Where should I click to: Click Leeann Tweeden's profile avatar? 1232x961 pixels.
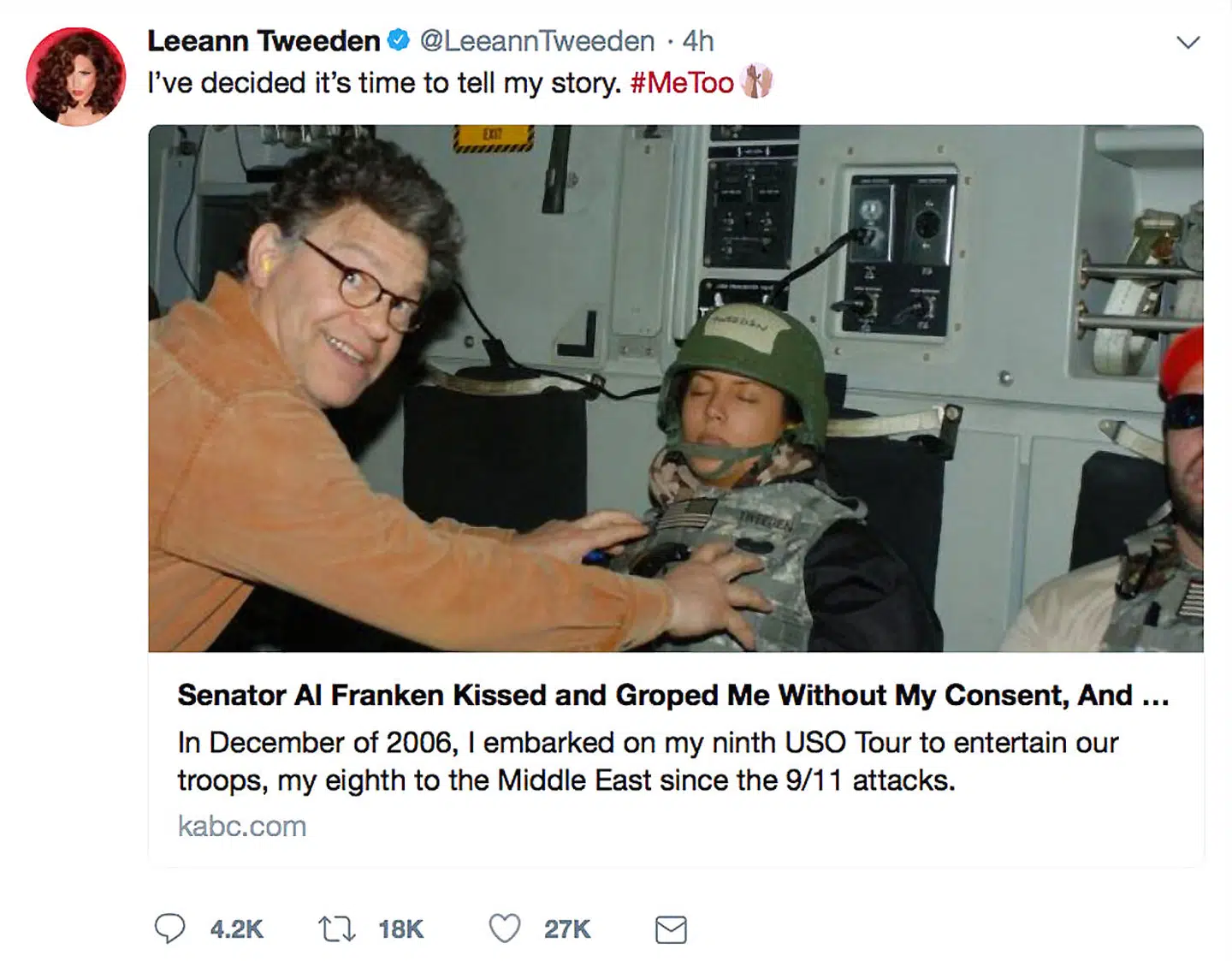76,69
